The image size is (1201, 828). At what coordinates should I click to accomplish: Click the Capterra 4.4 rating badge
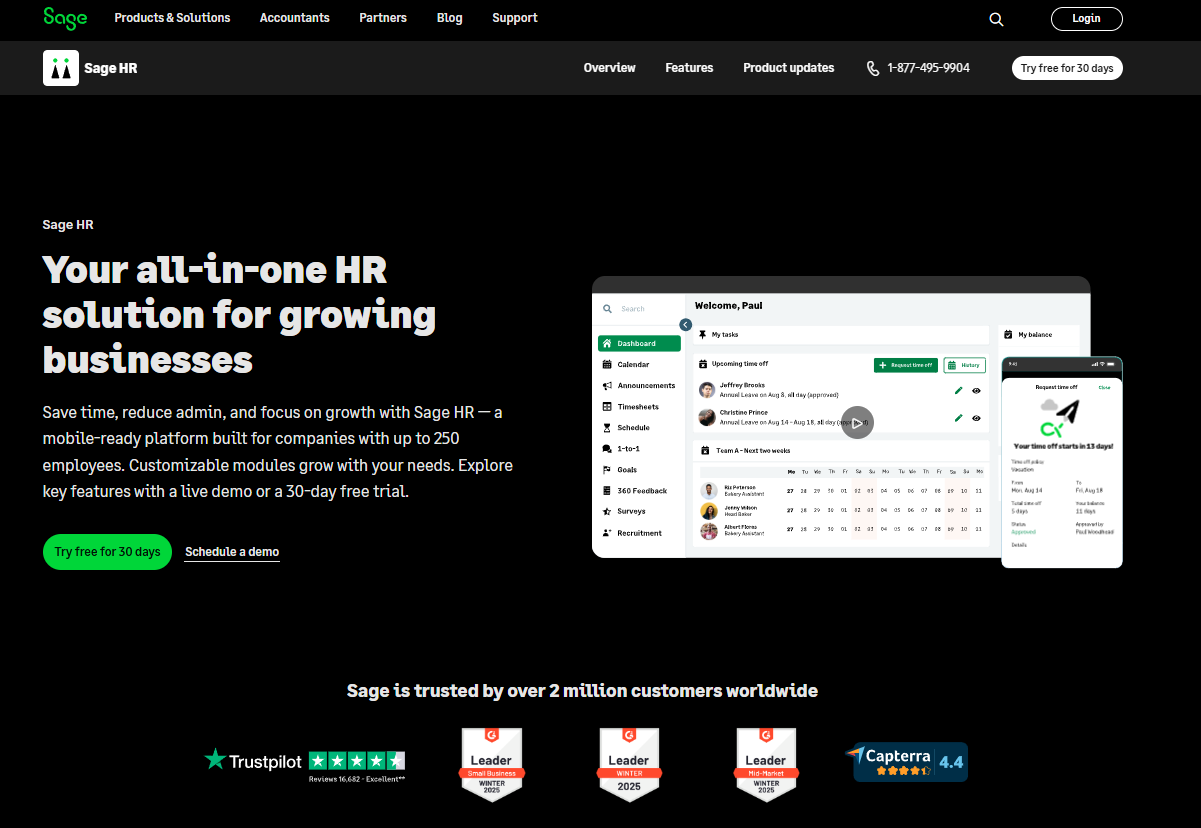(906, 762)
